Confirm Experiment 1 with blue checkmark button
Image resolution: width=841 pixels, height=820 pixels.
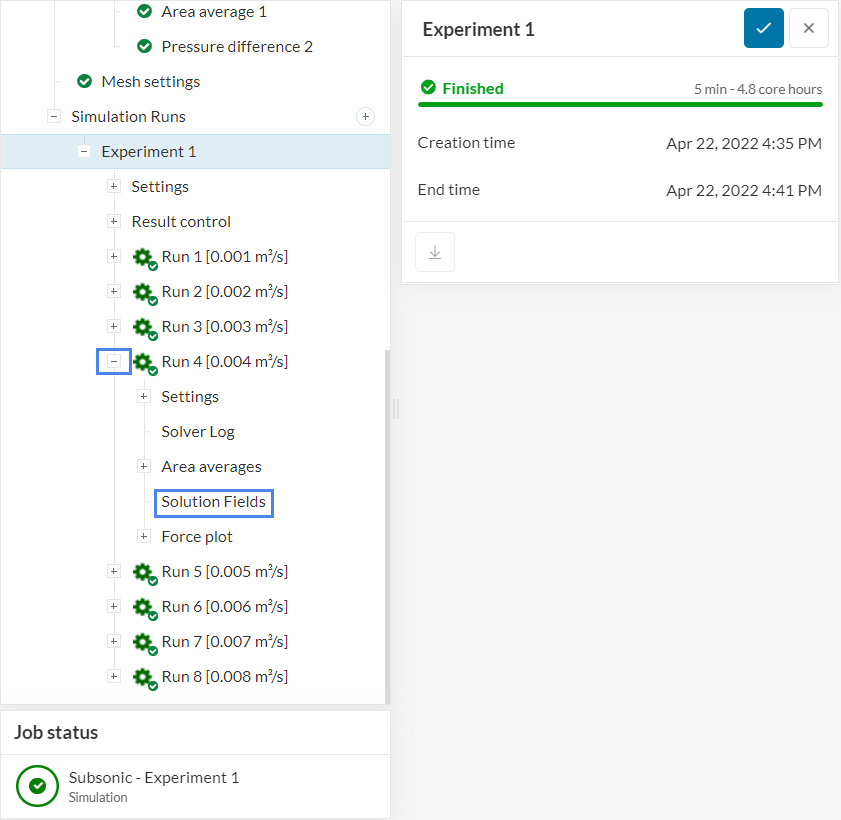764,29
